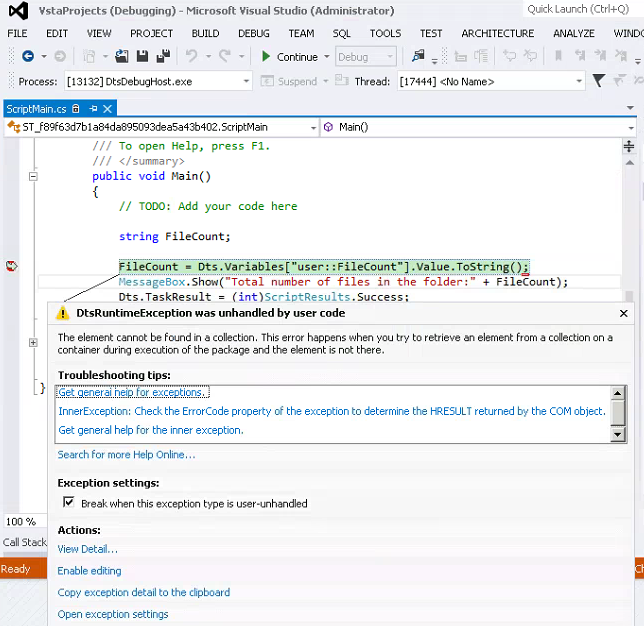
Task: Close the exception helper popup
Action: 624,313
